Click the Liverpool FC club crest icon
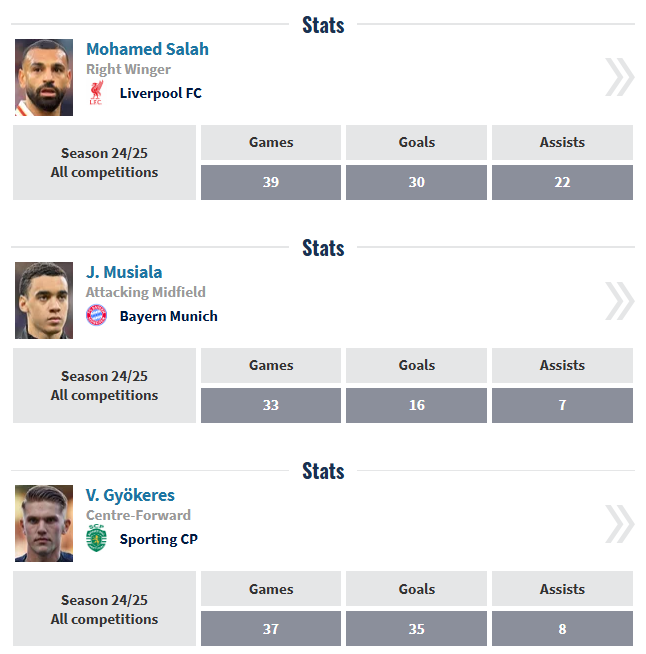Image resolution: width=646 pixels, height=654 pixels. tap(96, 94)
